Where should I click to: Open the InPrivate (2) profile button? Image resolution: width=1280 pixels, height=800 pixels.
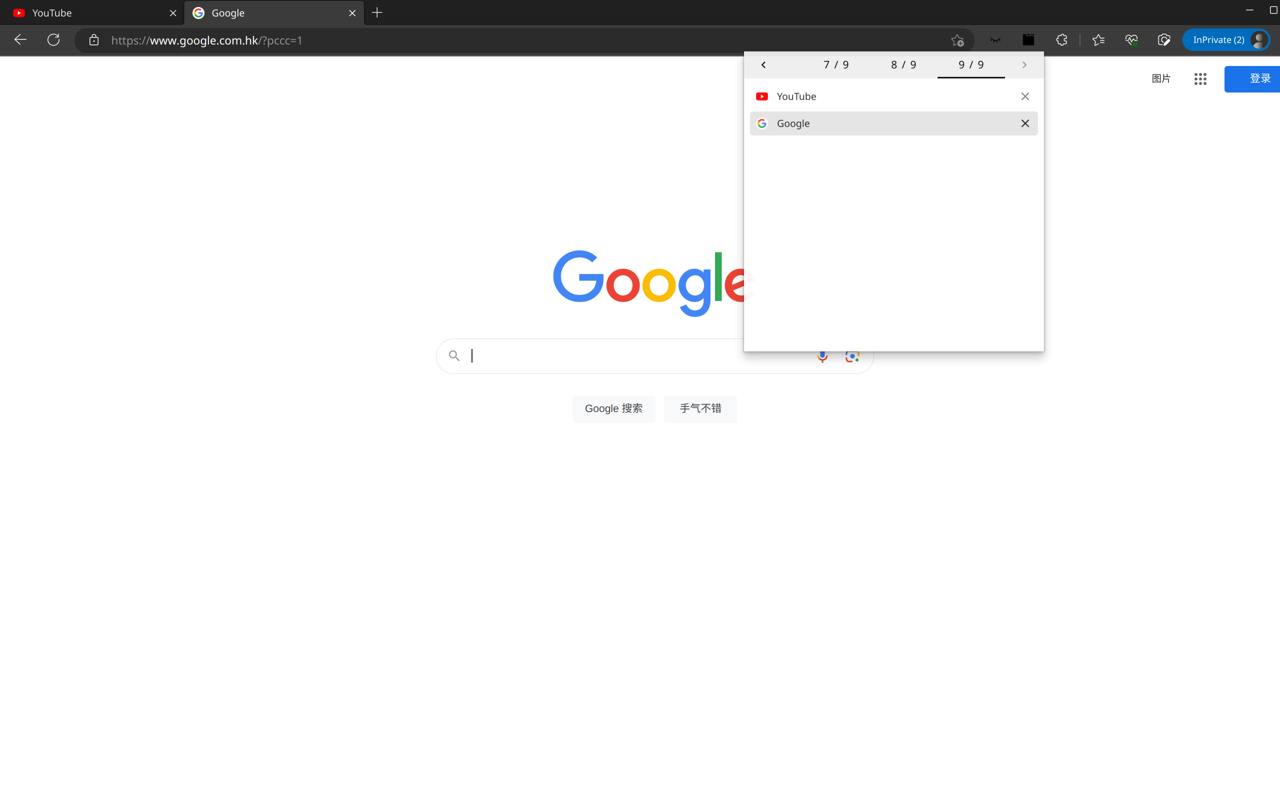pyautogui.click(x=1227, y=40)
